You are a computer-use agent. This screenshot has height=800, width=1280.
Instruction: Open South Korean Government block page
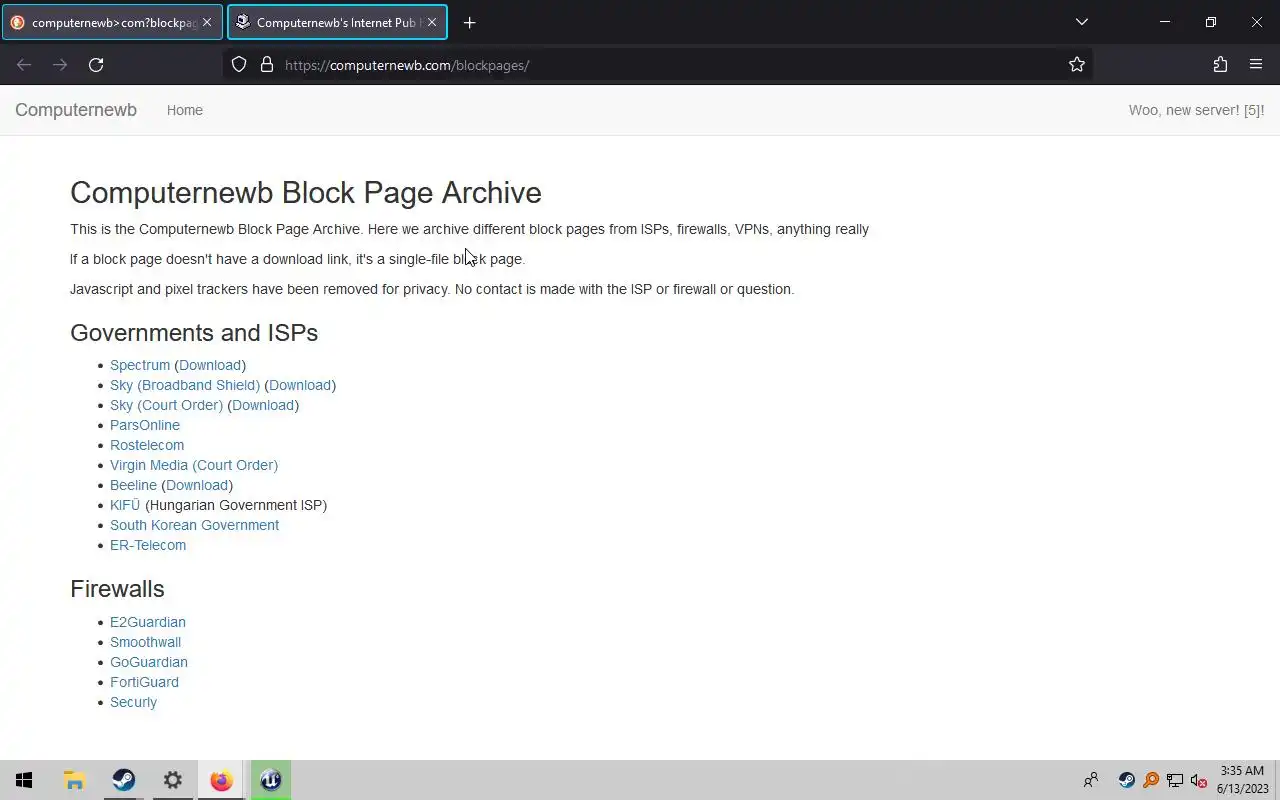point(194,525)
